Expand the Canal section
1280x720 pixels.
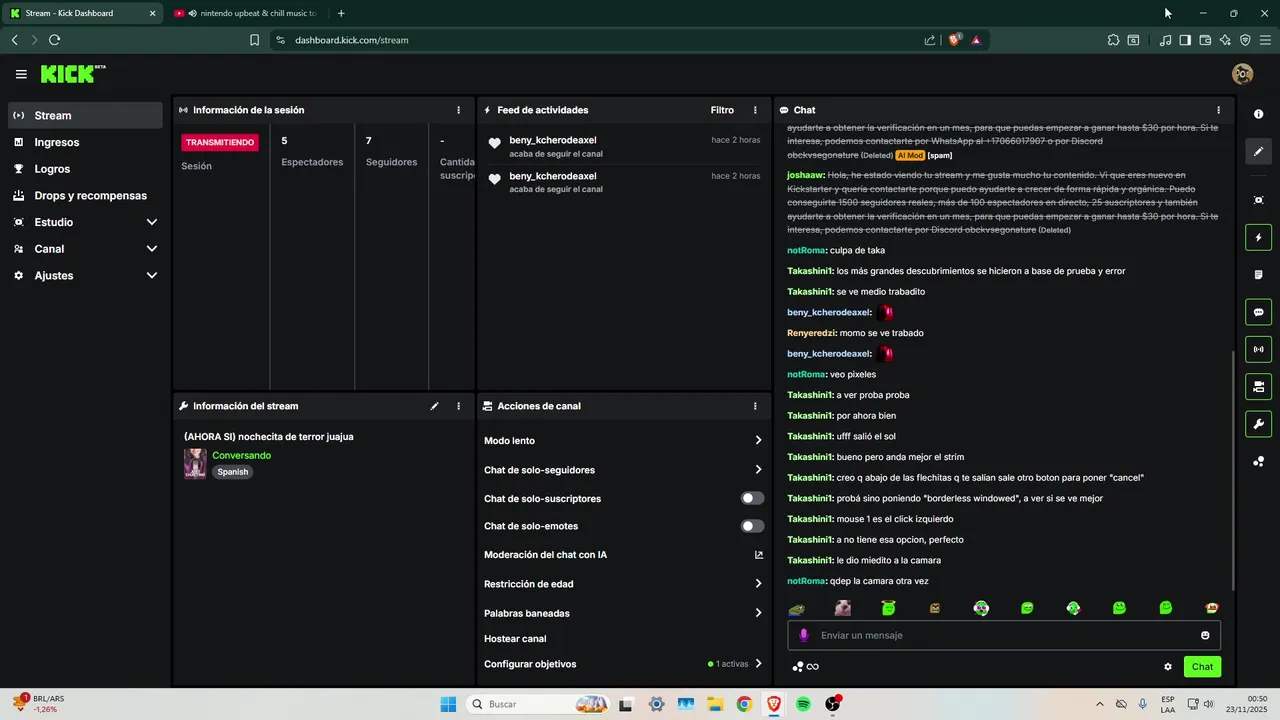86,249
